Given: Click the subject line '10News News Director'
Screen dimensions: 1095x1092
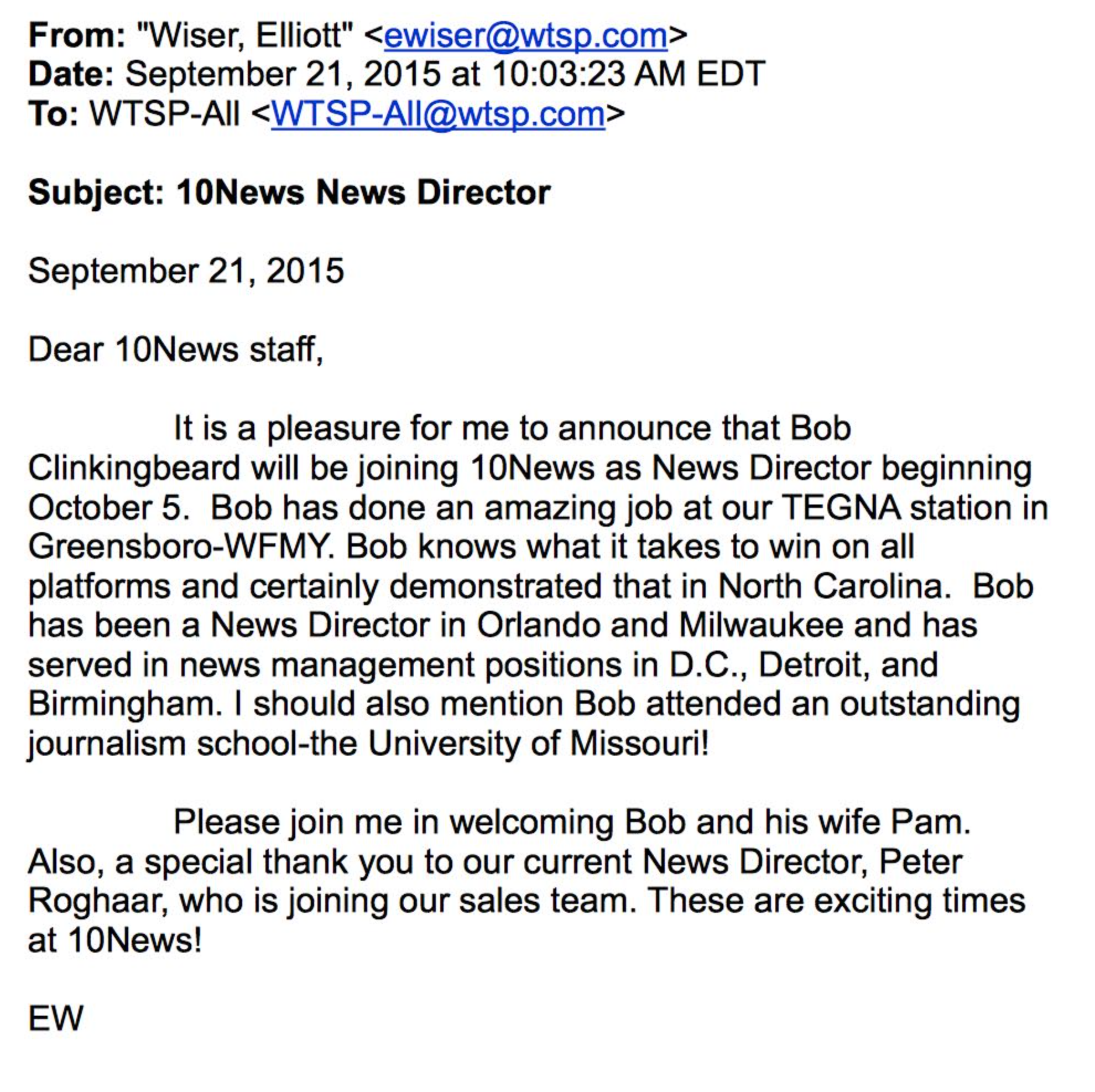Looking at the screenshot, I should point(363,192).
